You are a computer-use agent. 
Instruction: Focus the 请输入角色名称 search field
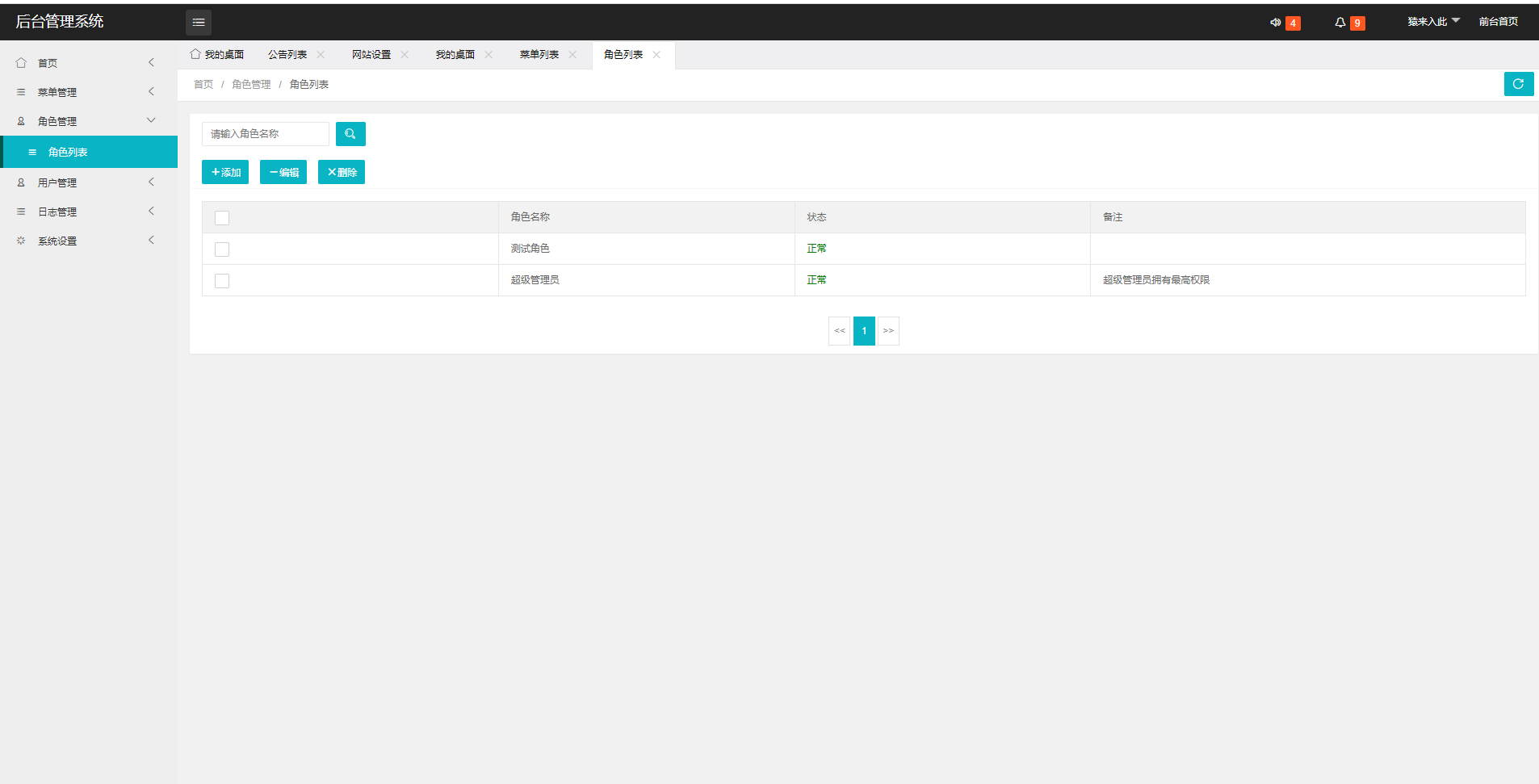(266, 134)
